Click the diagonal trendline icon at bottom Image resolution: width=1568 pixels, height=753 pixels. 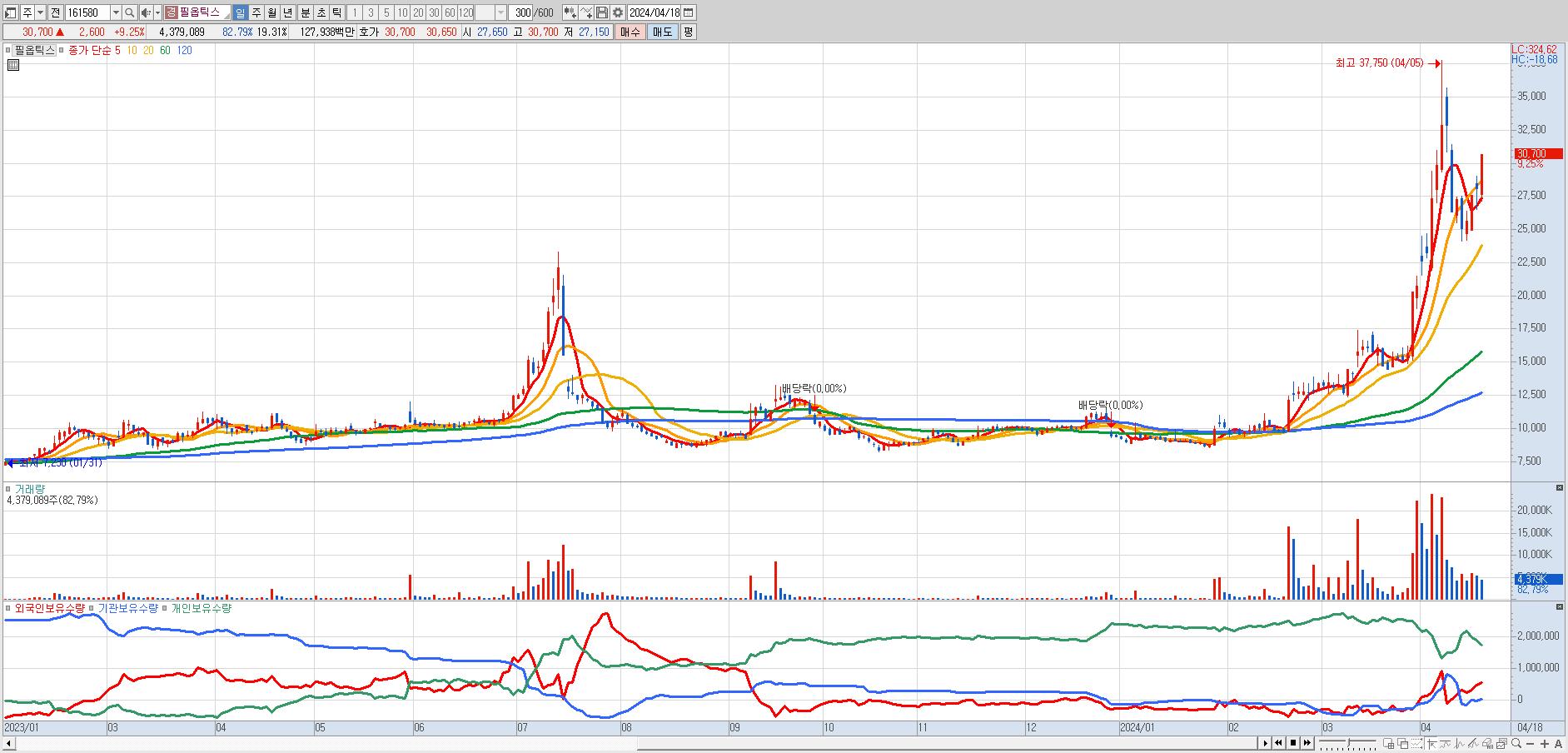pyautogui.click(x=1473, y=744)
